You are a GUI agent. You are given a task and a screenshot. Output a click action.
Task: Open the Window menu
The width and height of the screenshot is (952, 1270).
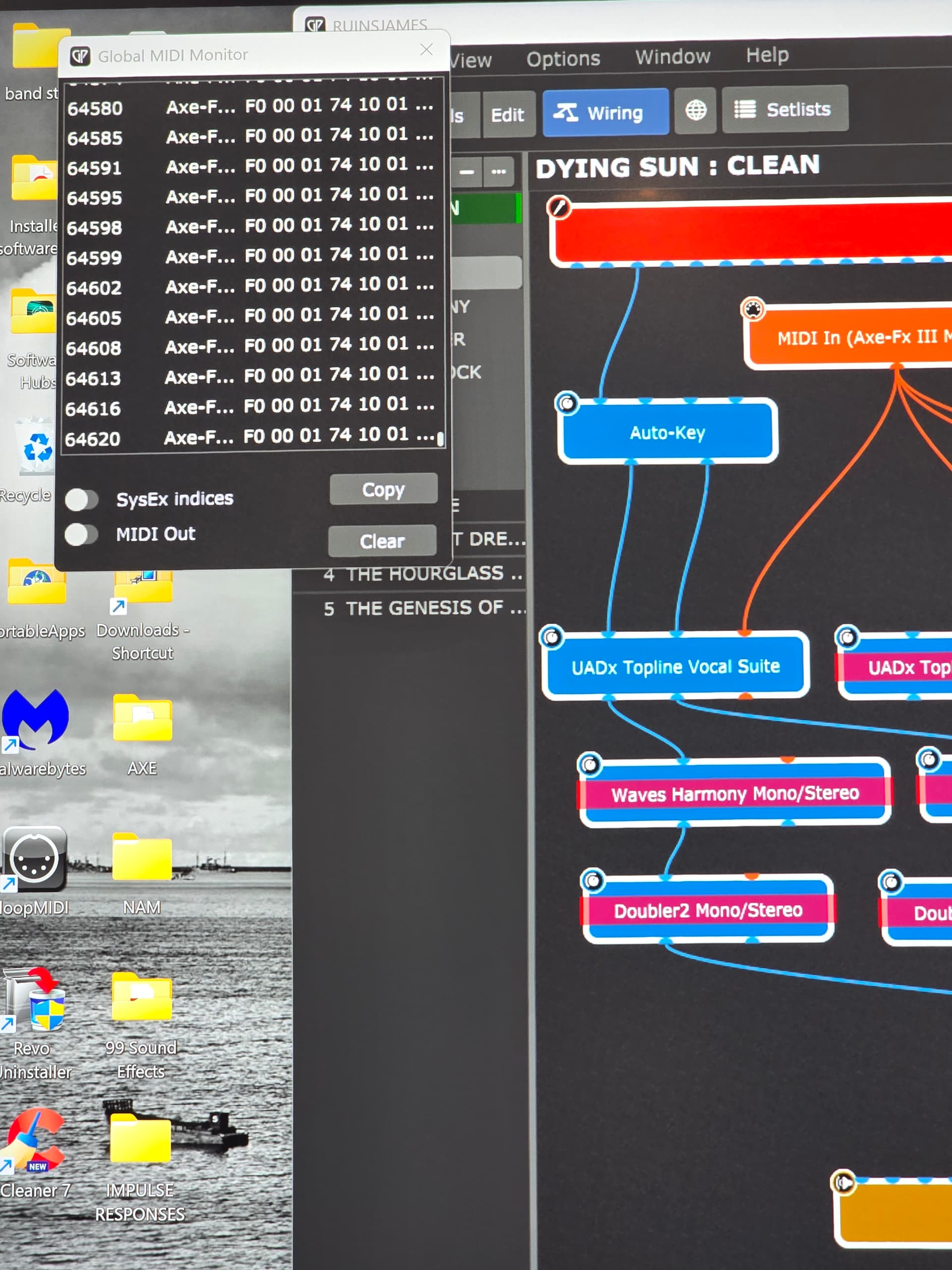click(x=672, y=57)
